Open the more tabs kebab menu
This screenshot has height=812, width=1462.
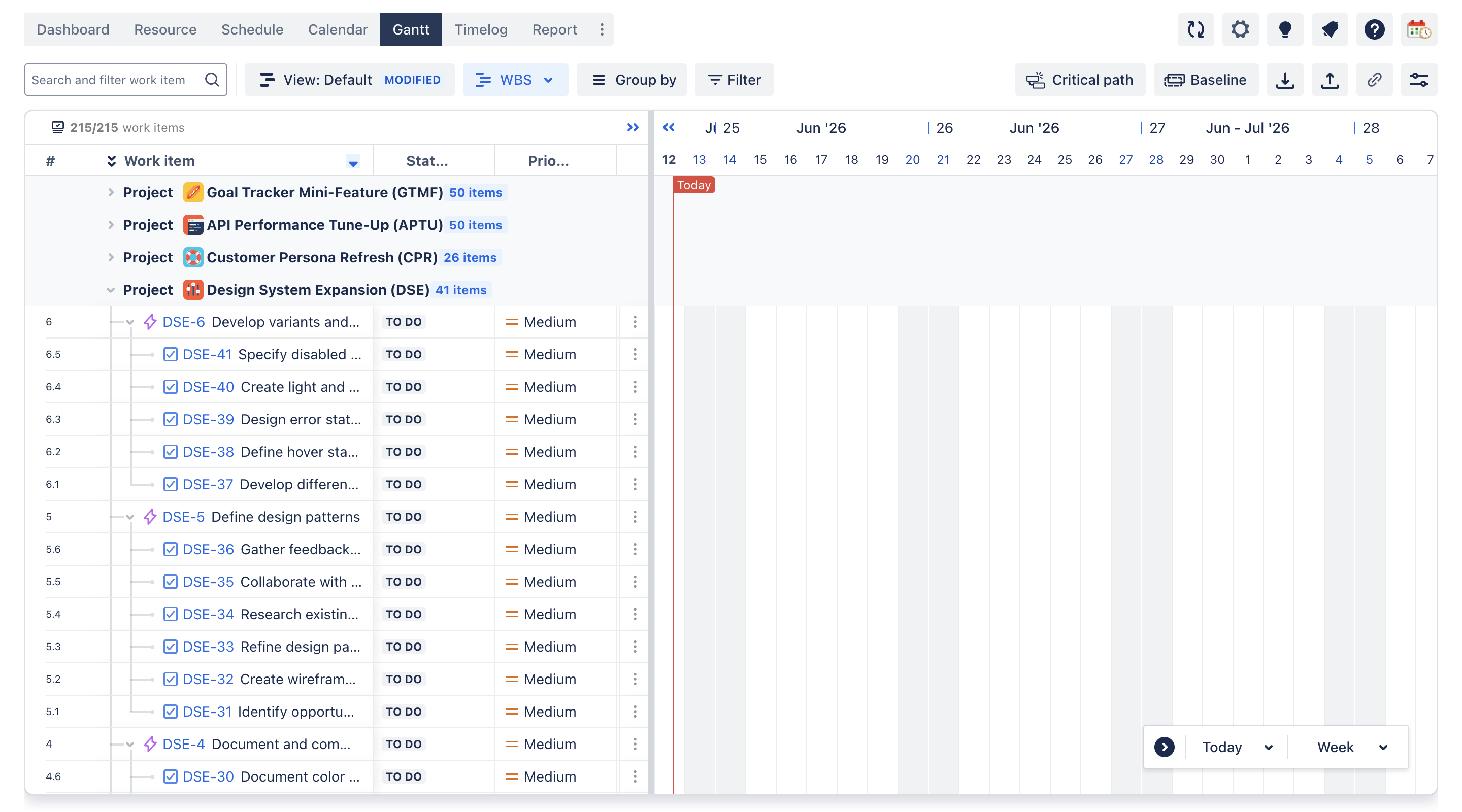[x=602, y=29]
